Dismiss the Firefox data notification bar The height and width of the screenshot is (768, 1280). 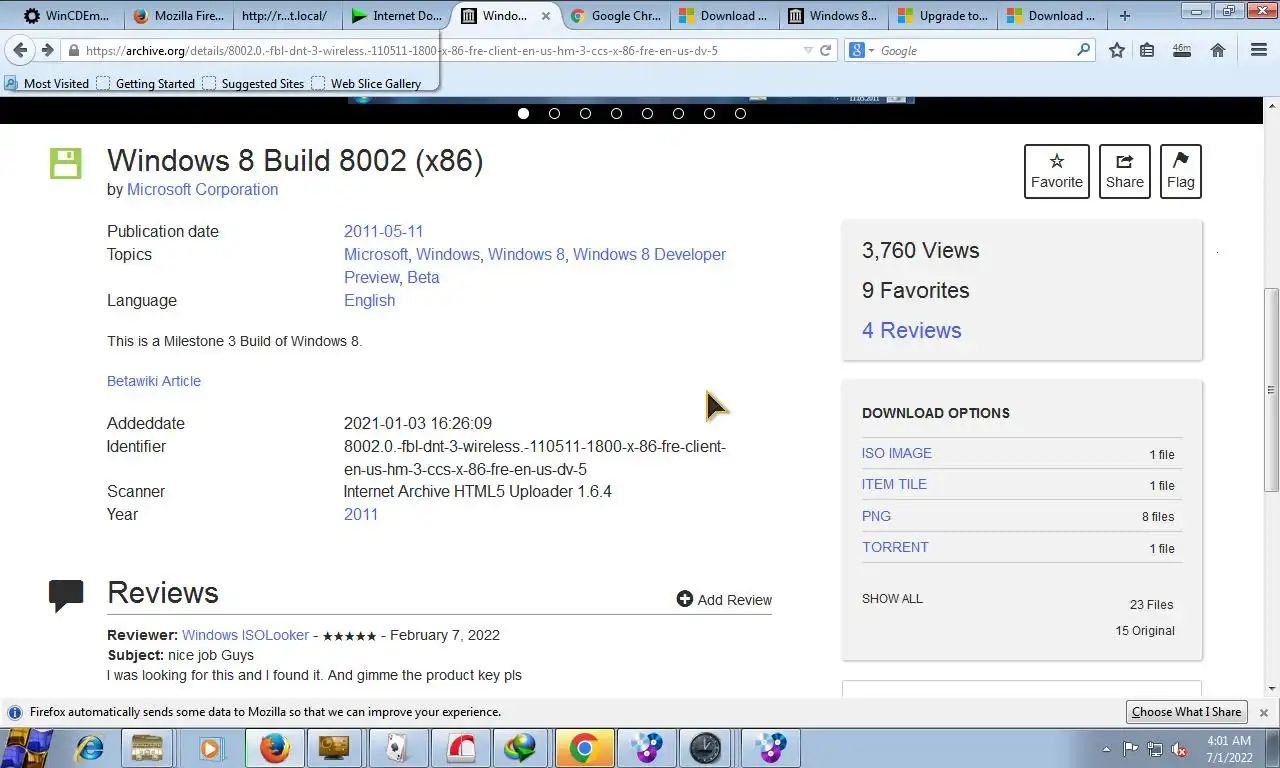coord(1263,712)
